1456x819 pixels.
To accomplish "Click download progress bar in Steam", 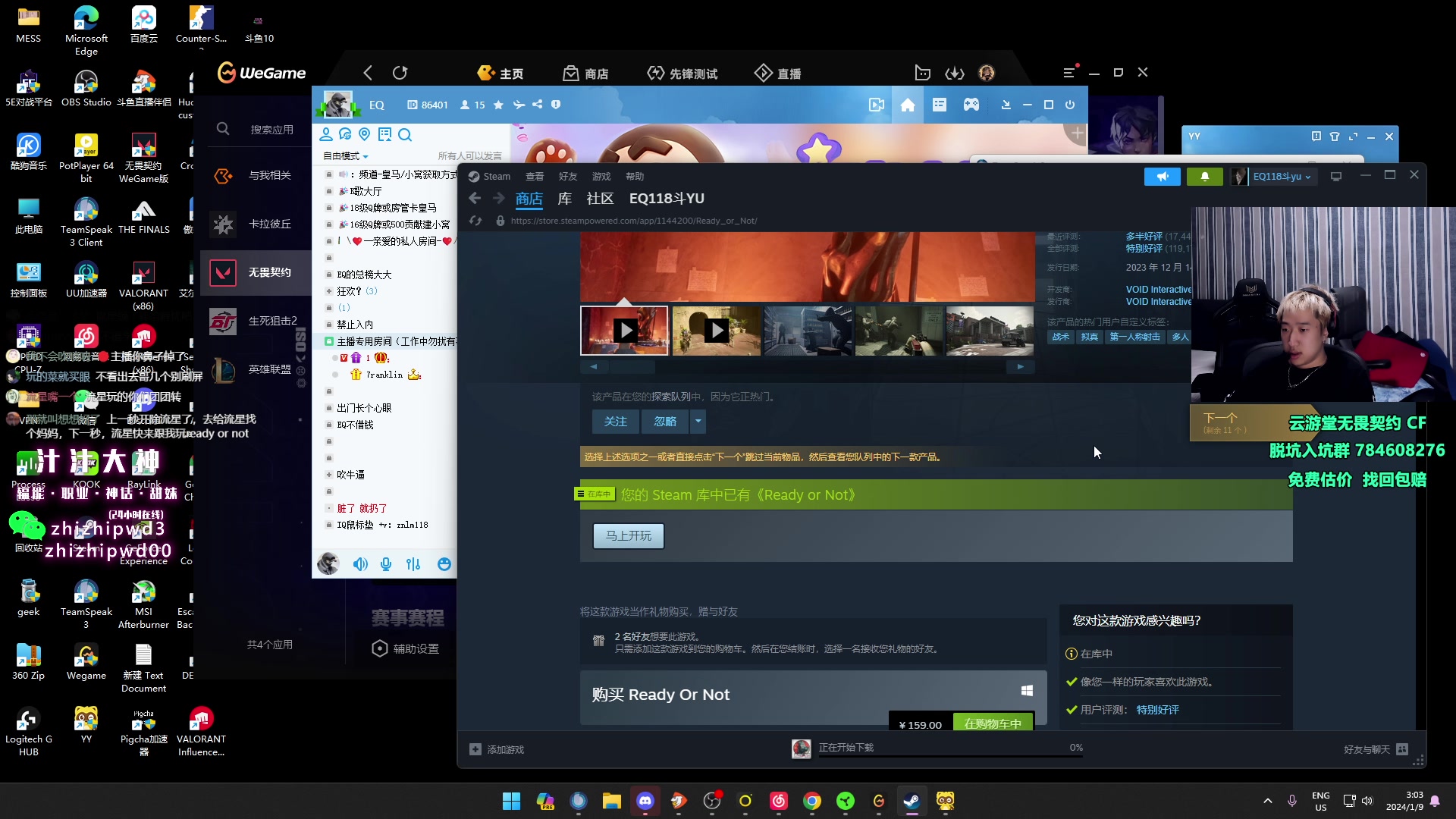I will 950,756.
